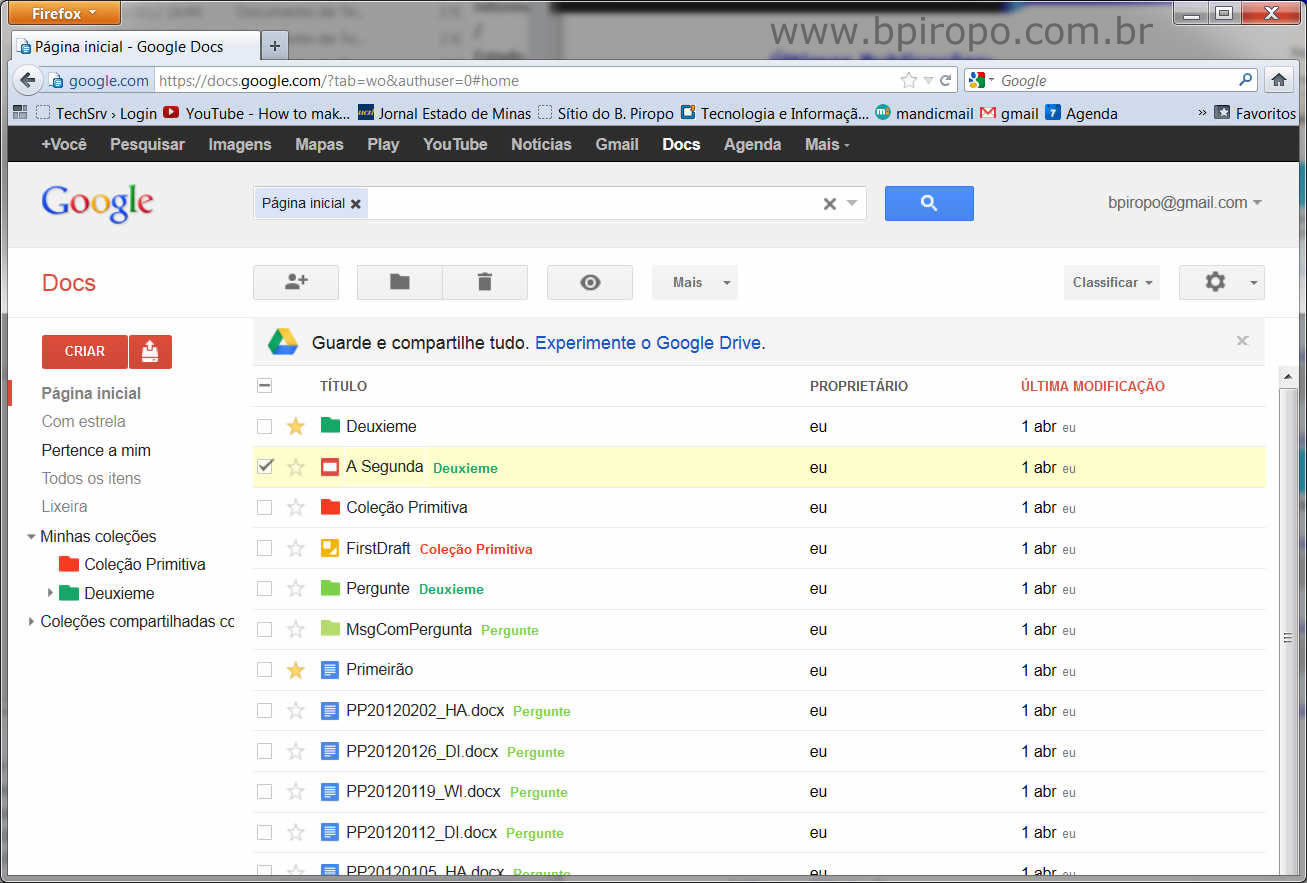Screen dimensions: 1307x883
Task: Click the yellow drawing icon of FirstDraft
Action: (330, 548)
